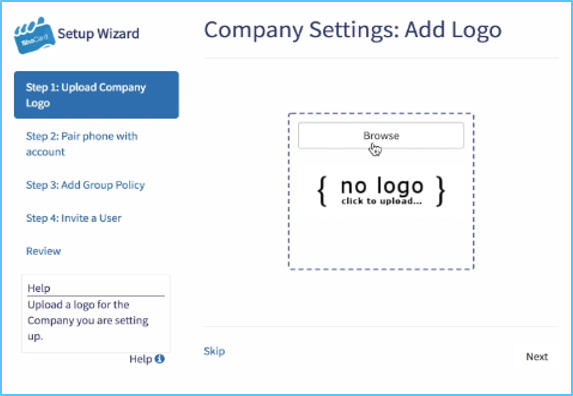Click the help text about uploading a logo
The width and height of the screenshot is (573, 396).
pyautogui.click(x=88, y=320)
